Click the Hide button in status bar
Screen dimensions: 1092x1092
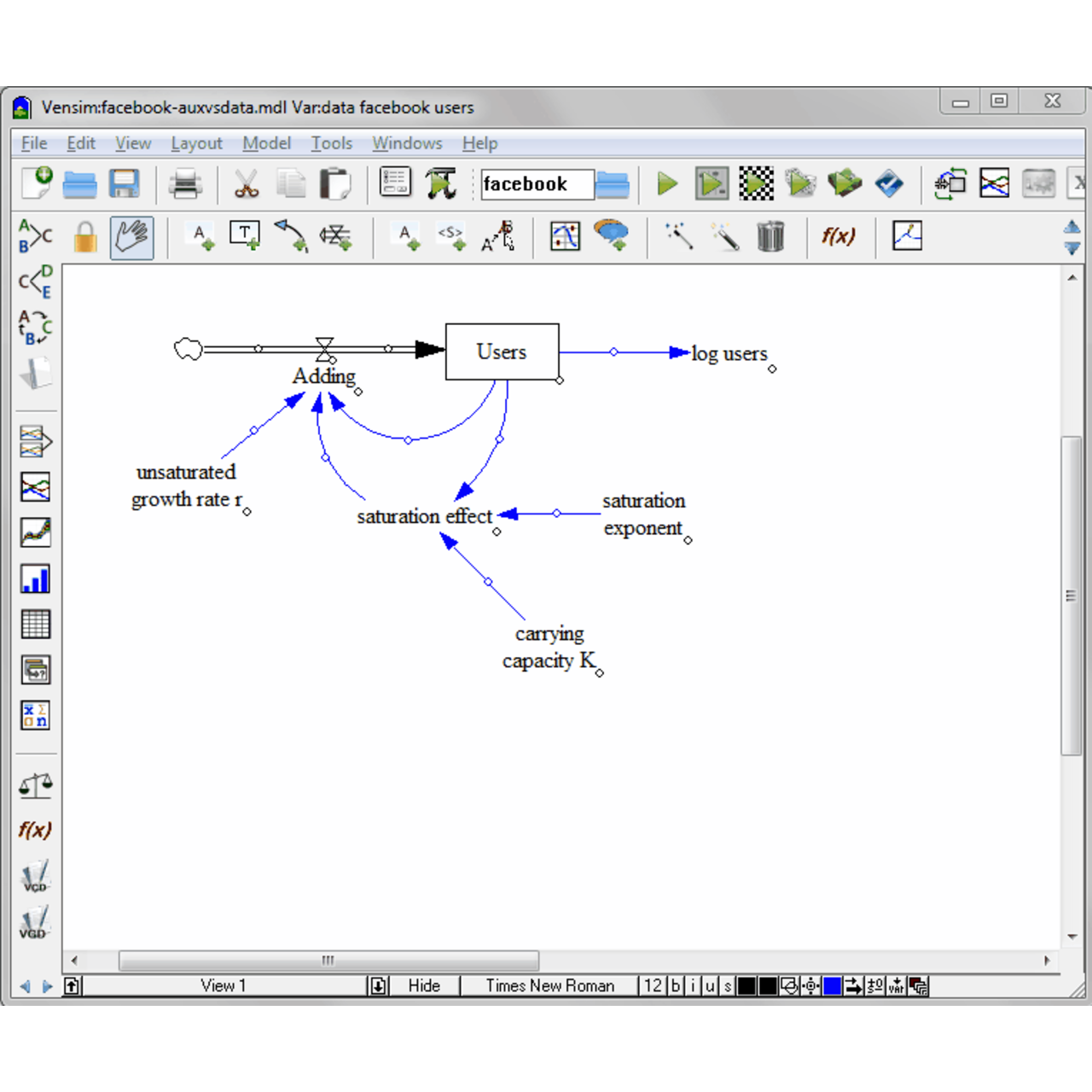pyautogui.click(x=423, y=986)
